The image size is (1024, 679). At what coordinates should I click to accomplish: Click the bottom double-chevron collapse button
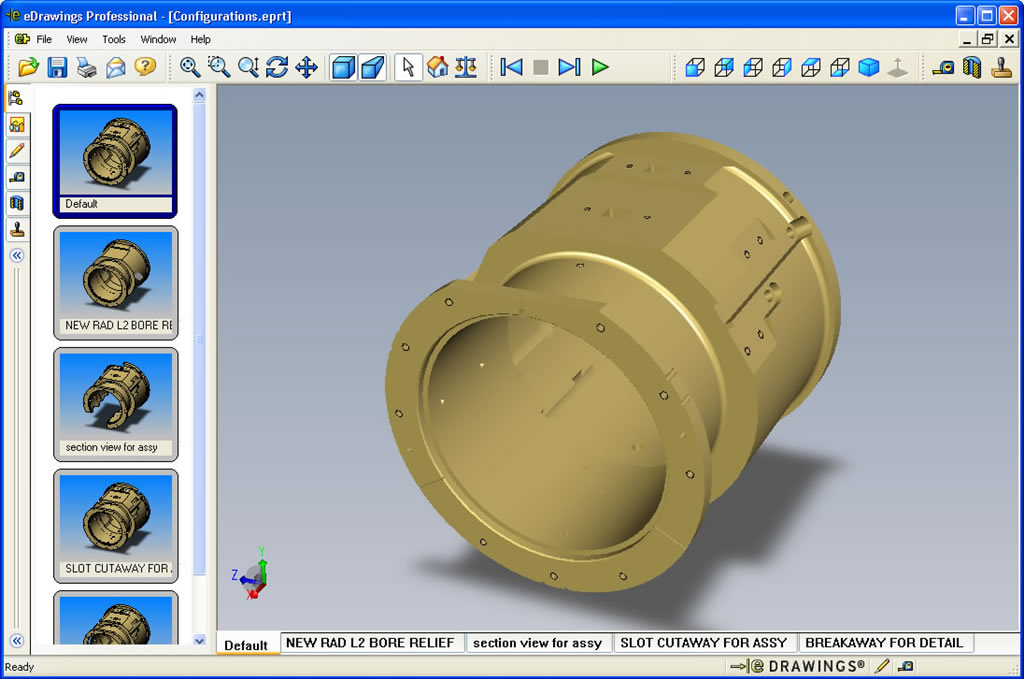pos(17,640)
